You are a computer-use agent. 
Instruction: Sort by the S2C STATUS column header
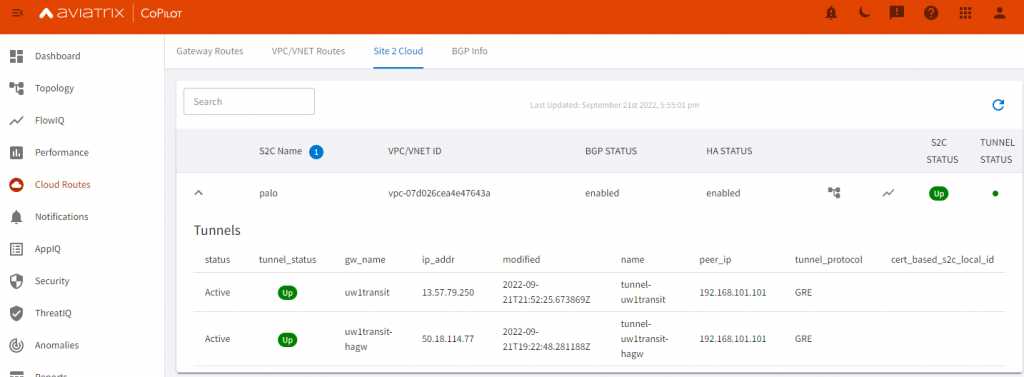tap(942, 151)
